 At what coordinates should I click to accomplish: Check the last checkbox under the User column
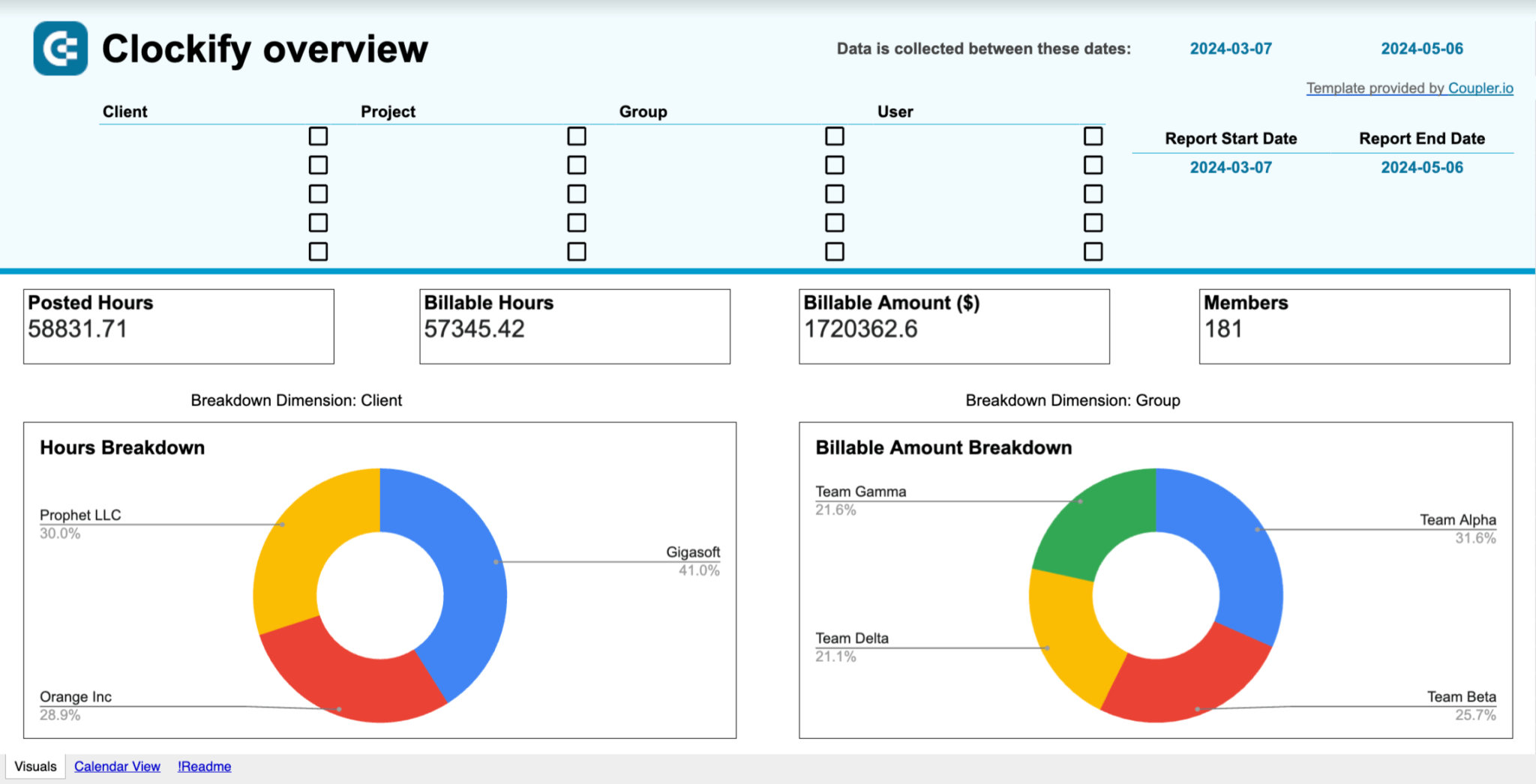click(1092, 251)
